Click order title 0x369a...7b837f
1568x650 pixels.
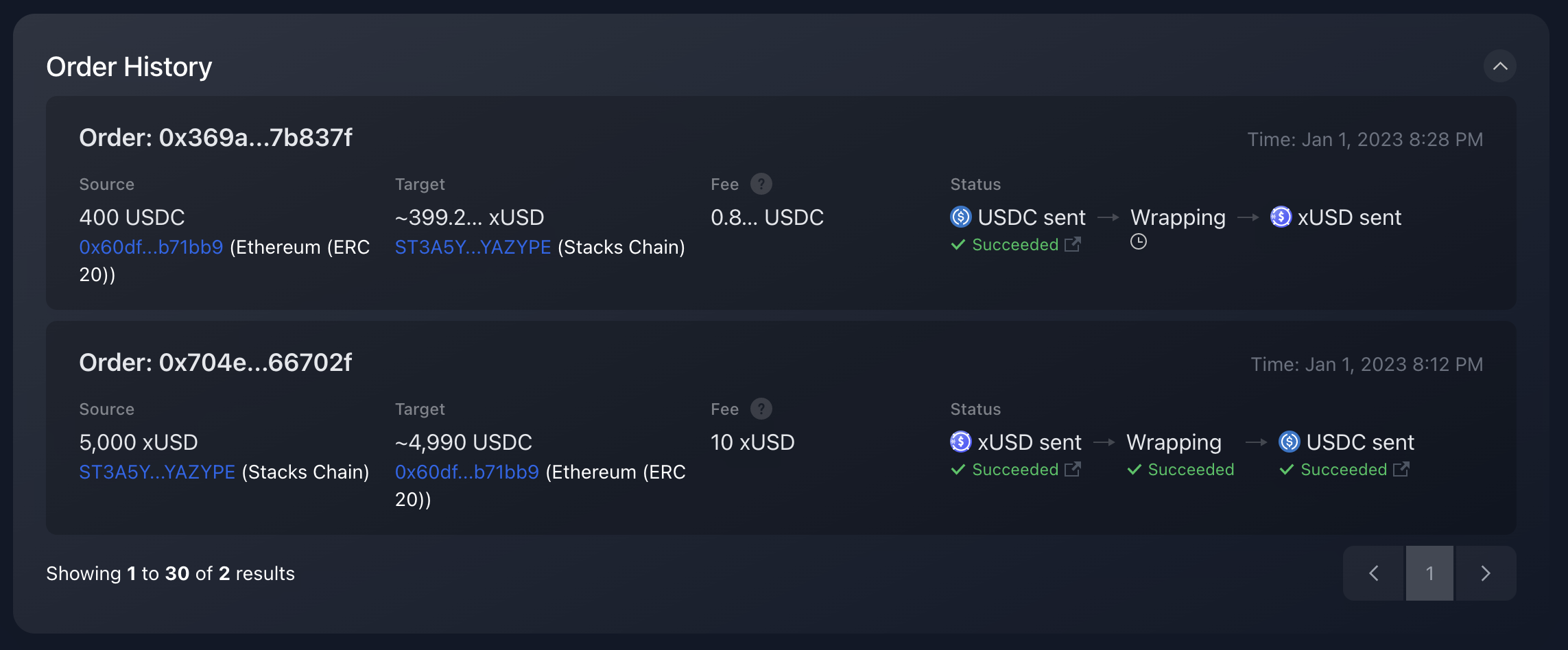tap(215, 138)
